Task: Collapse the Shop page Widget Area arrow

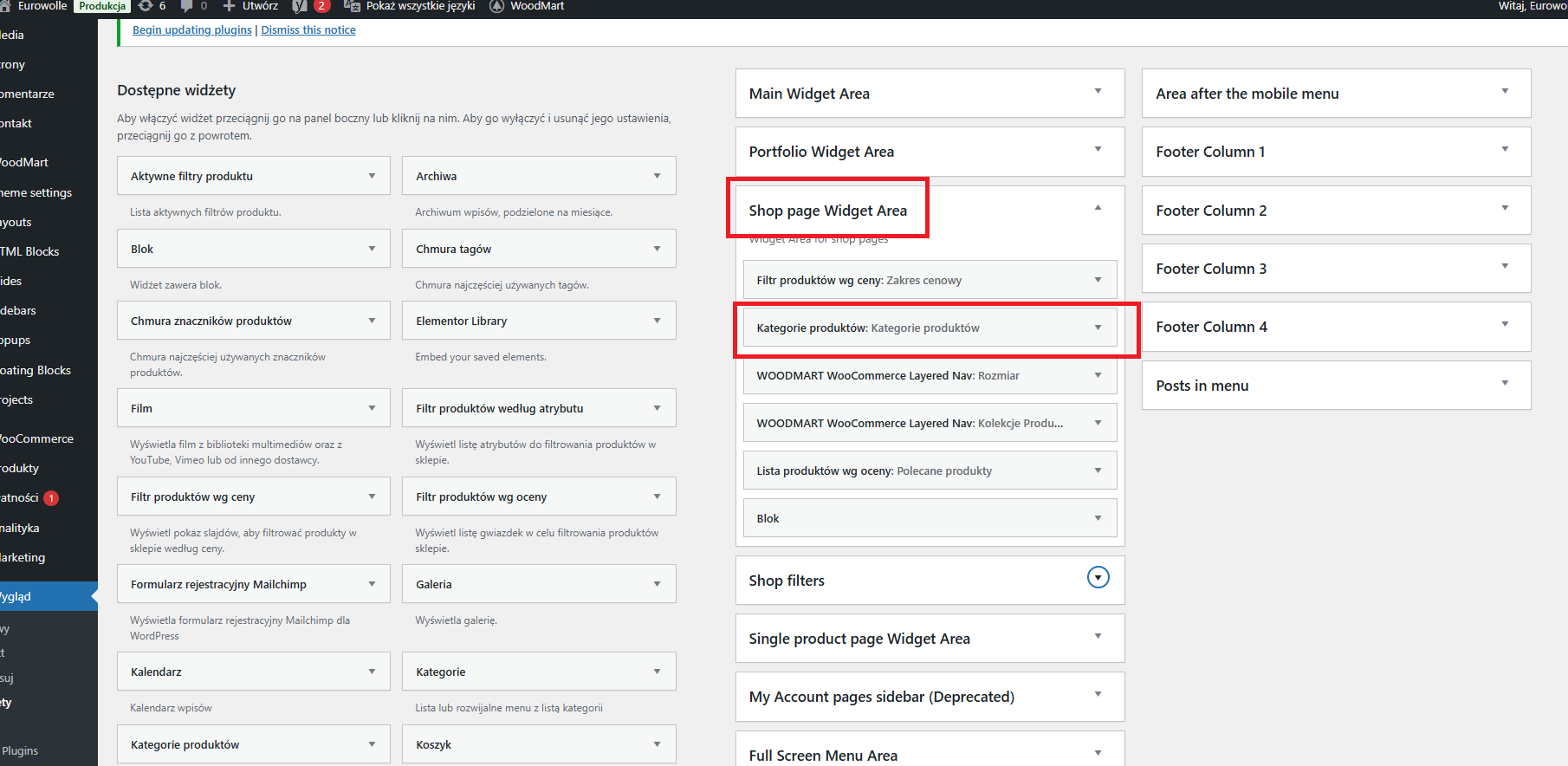Action: click(x=1098, y=208)
